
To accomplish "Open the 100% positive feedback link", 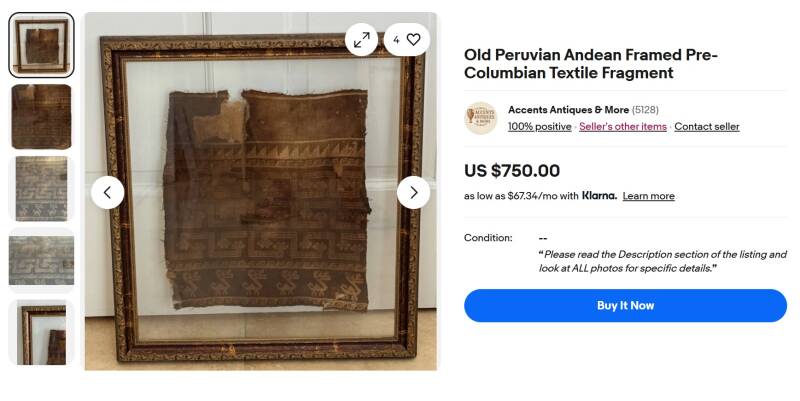I will click(x=540, y=127).
